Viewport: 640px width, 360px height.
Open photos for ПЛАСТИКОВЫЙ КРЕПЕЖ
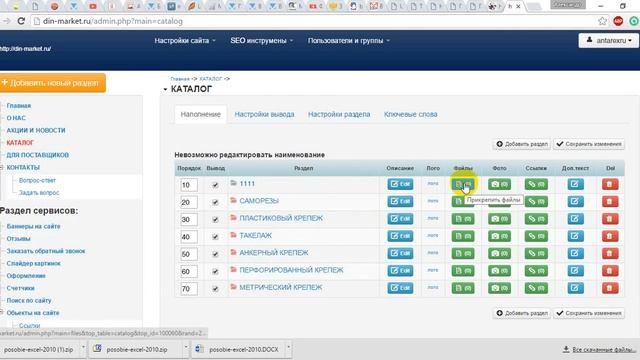coord(499,219)
